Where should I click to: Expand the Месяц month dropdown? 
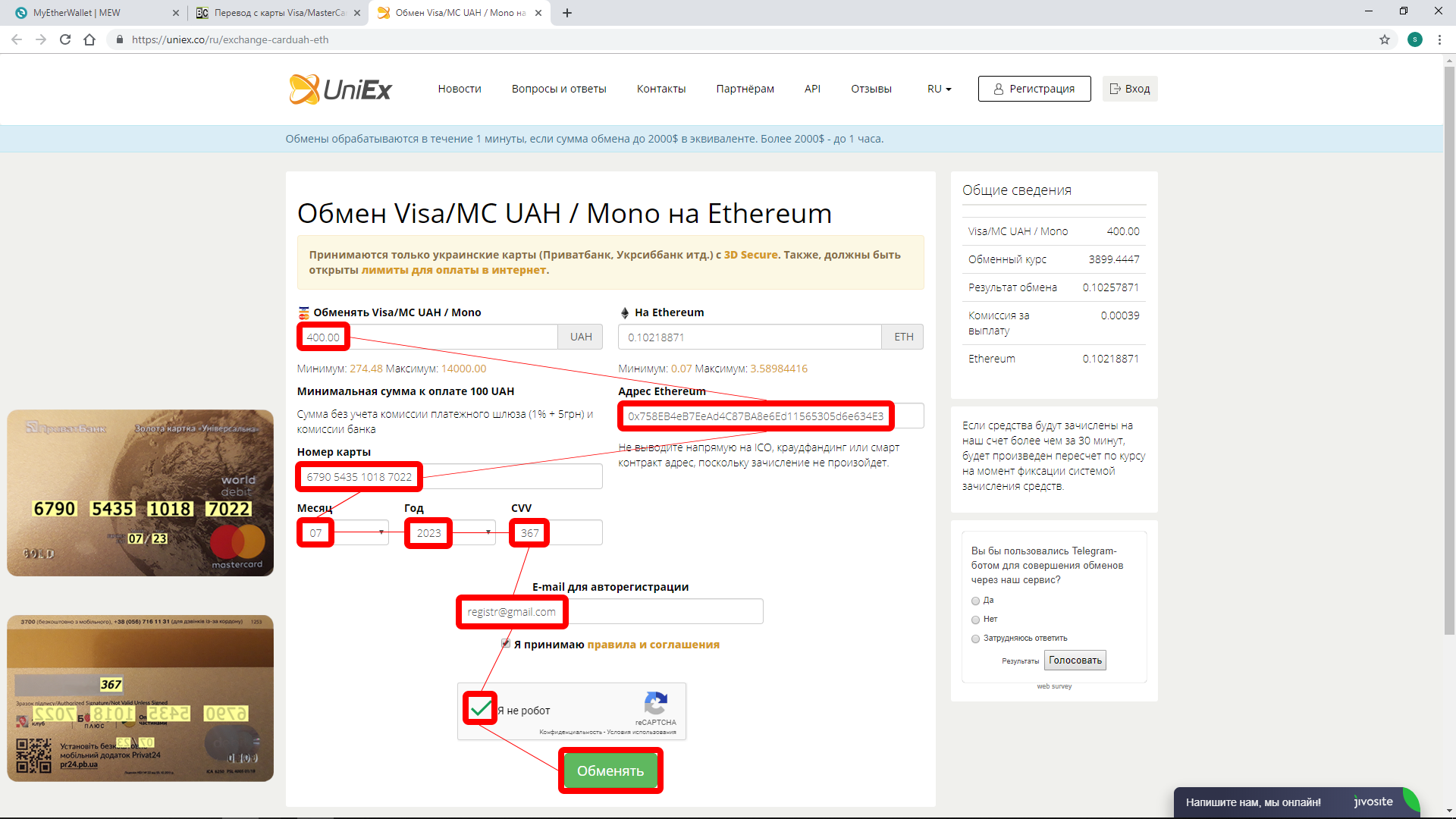click(343, 532)
